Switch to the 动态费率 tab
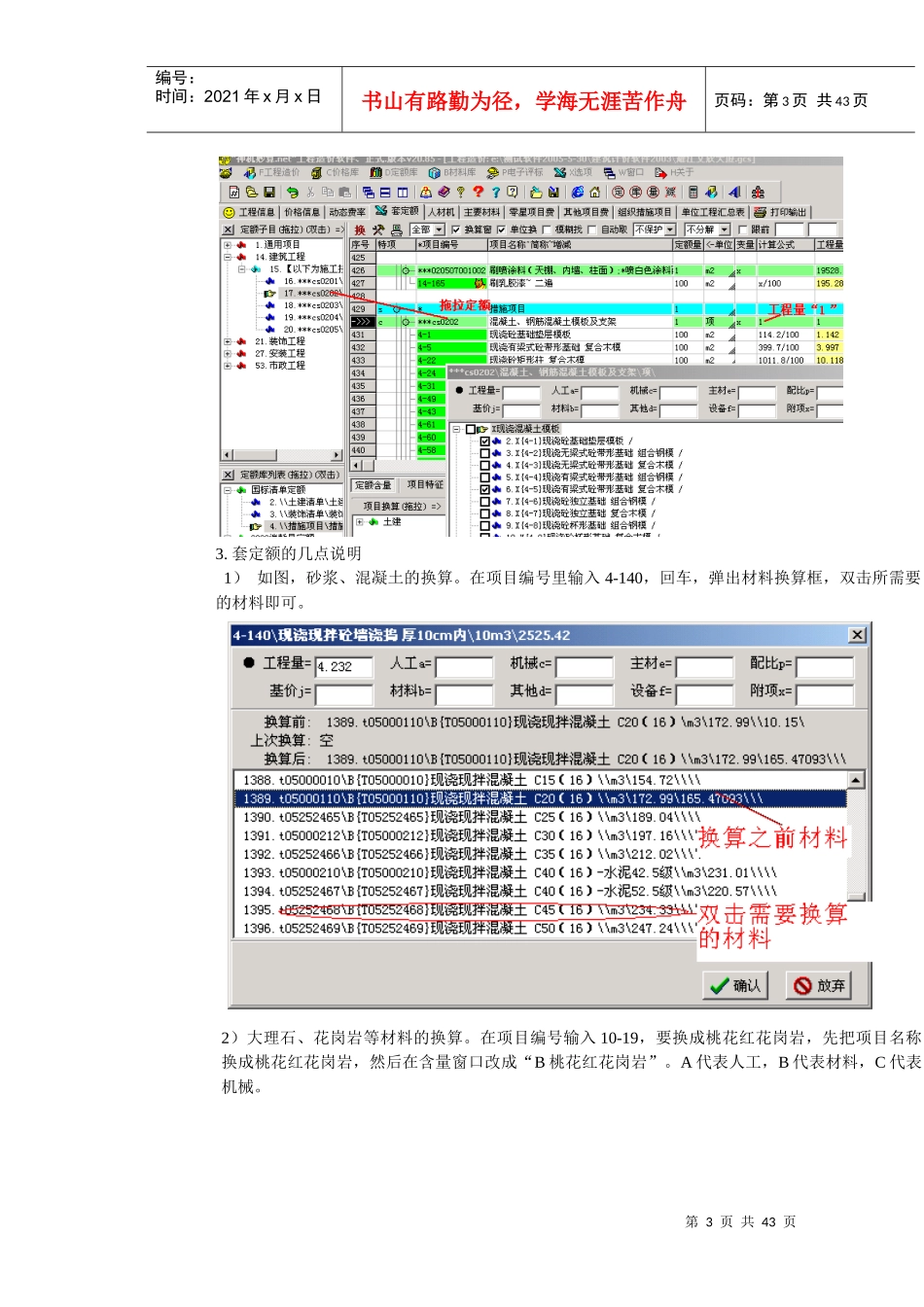Screen dimensions: 924x1307 coord(347,212)
